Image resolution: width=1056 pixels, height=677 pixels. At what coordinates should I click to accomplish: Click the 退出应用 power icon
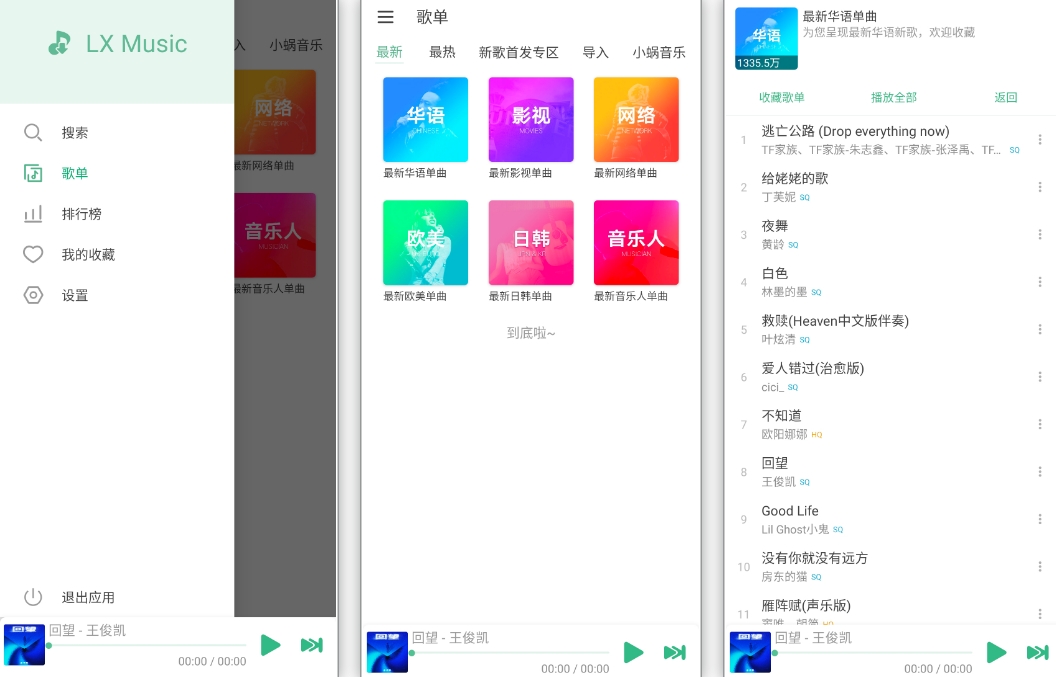33,597
